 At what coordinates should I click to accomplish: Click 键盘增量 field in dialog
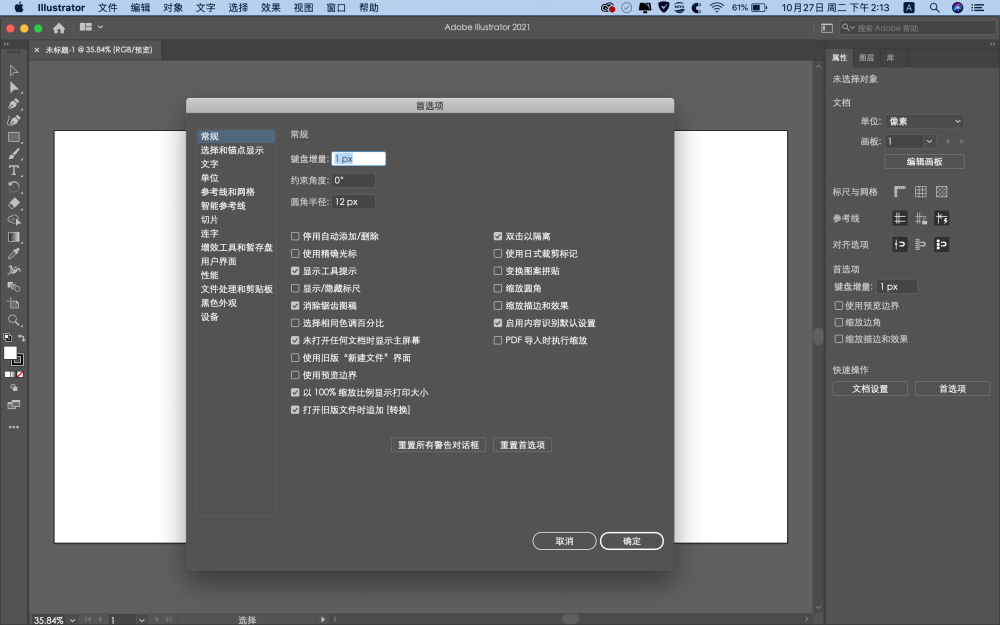click(x=358, y=159)
